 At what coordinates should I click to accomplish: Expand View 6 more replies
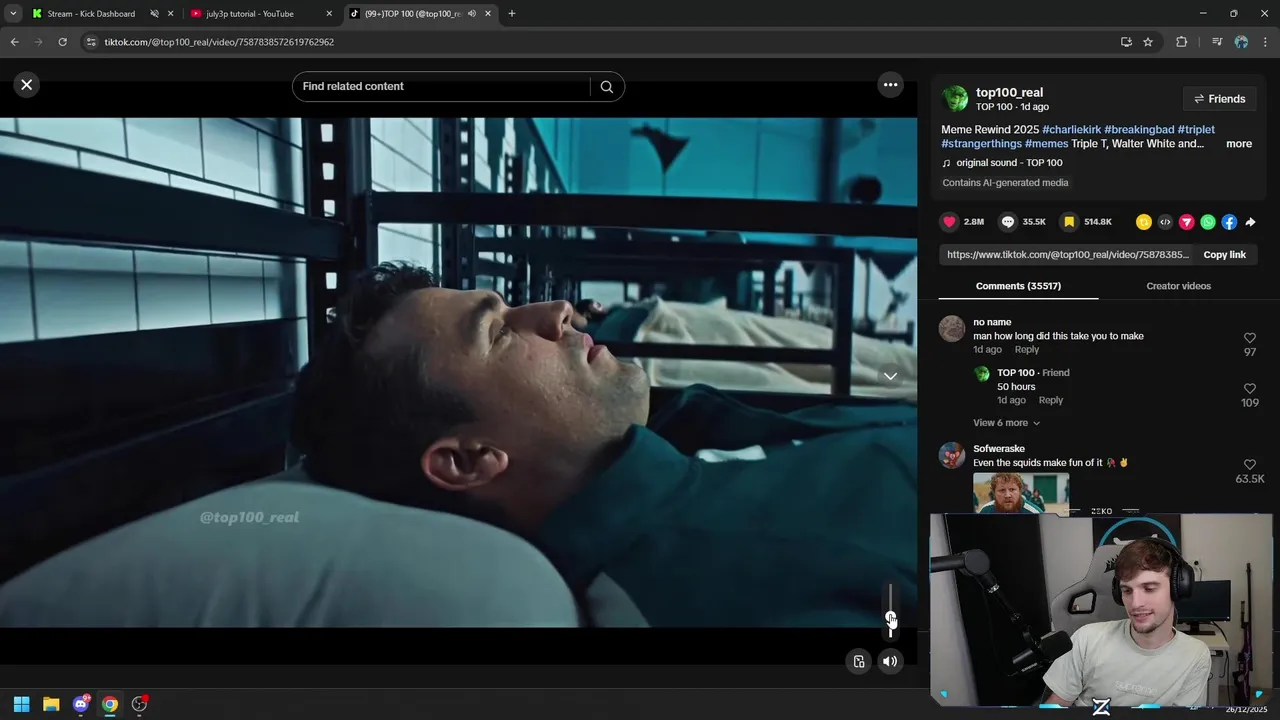coord(1007,423)
